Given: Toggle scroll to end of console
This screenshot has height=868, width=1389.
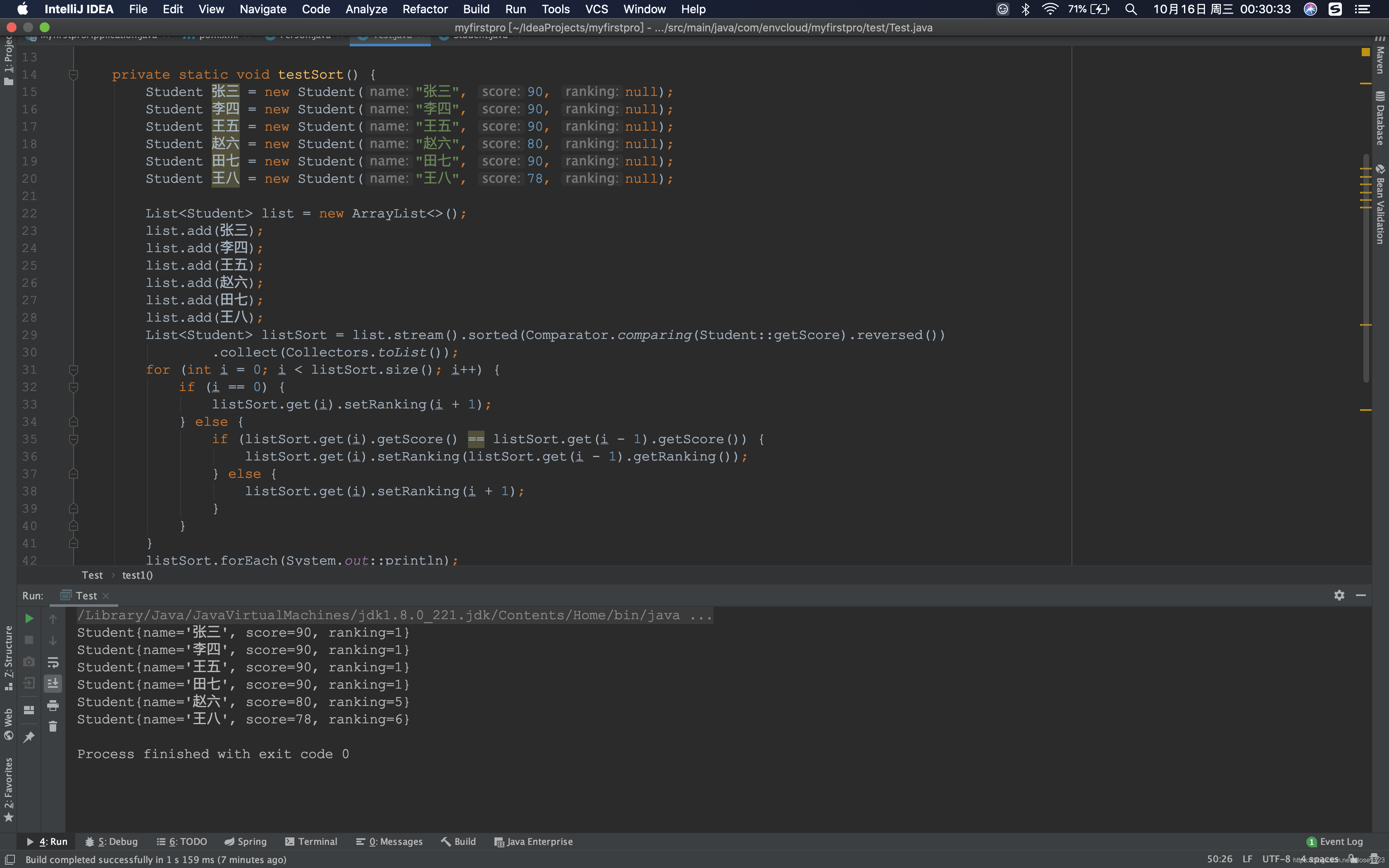Looking at the screenshot, I should [x=53, y=683].
